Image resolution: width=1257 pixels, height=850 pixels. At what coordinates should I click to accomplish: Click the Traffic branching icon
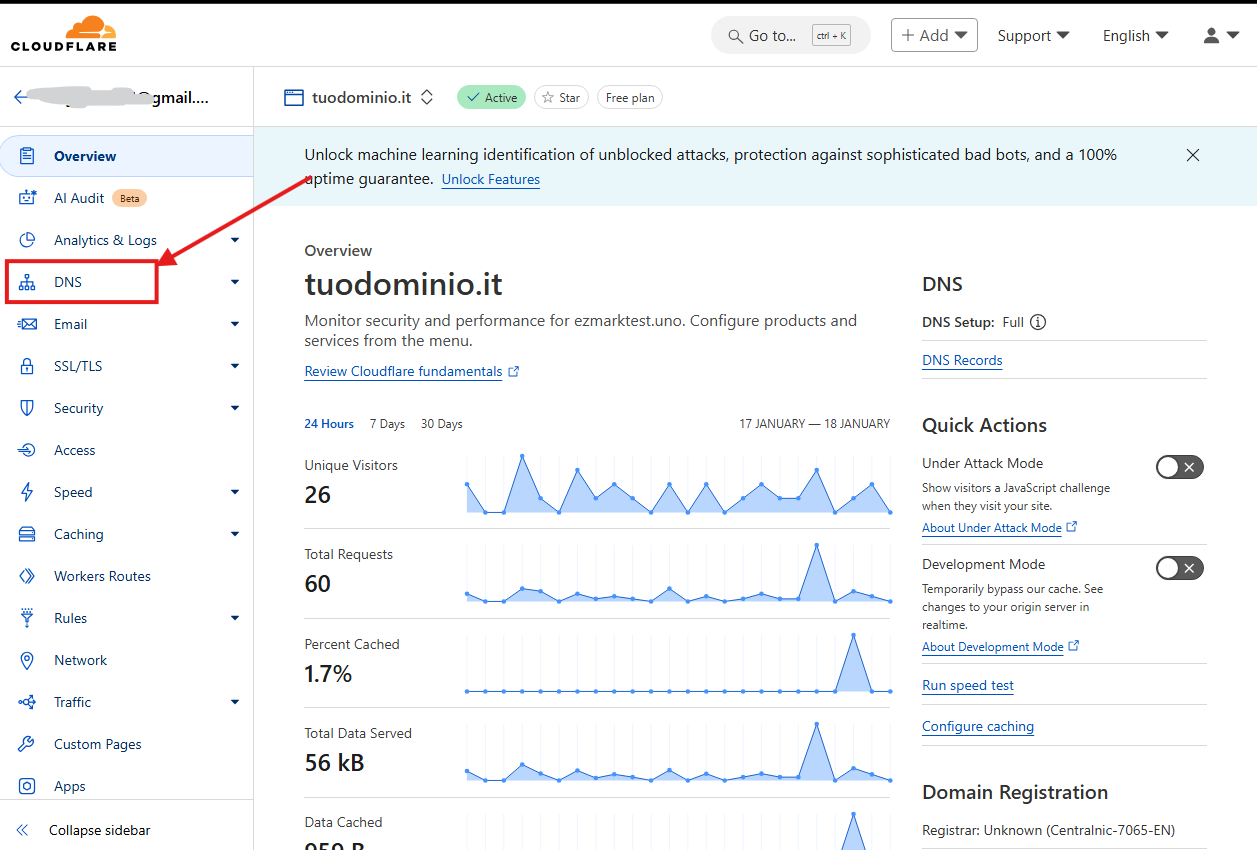point(27,702)
